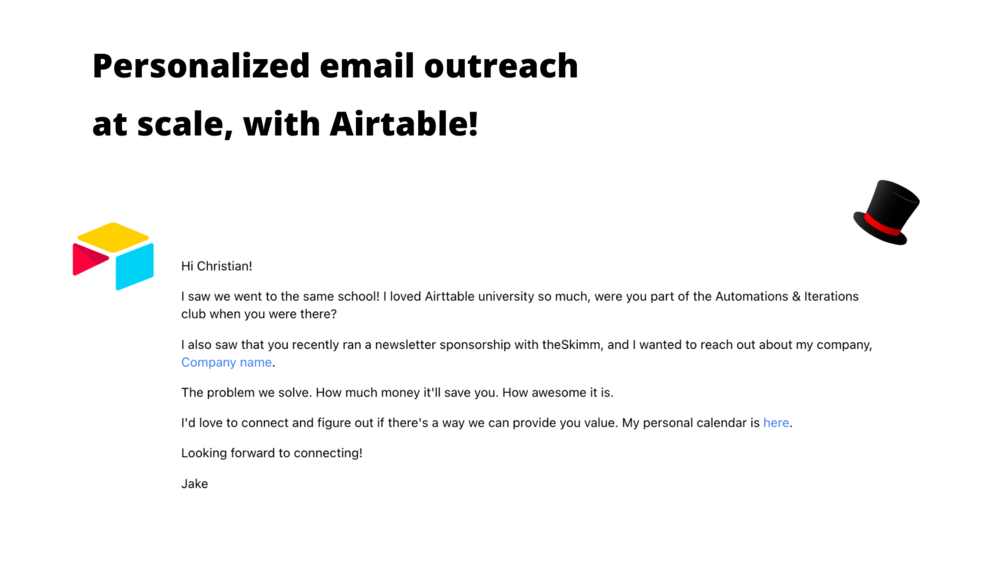Image resolution: width=1005 pixels, height=565 pixels.
Task: Click the 'Hi Christian!' greeting
Action: coord(217,266)
